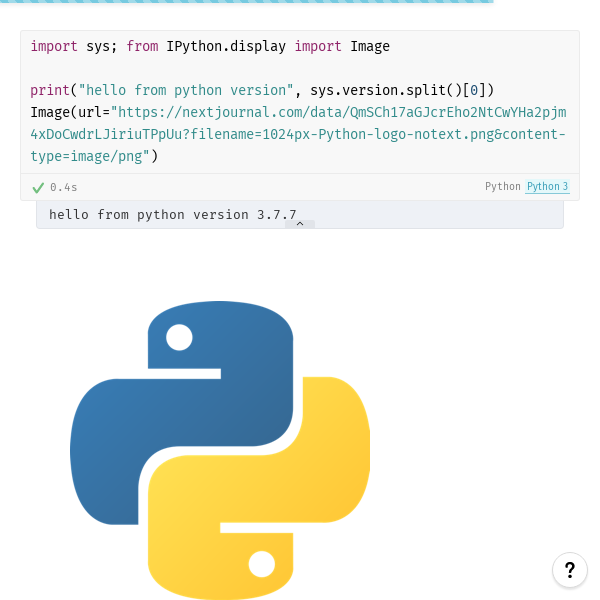Image resolution: width=600 pixels, height=600 pixels.
Task: Click the white eye of the yellow snake
Action: pyautogui.click(x=262, y=564)
